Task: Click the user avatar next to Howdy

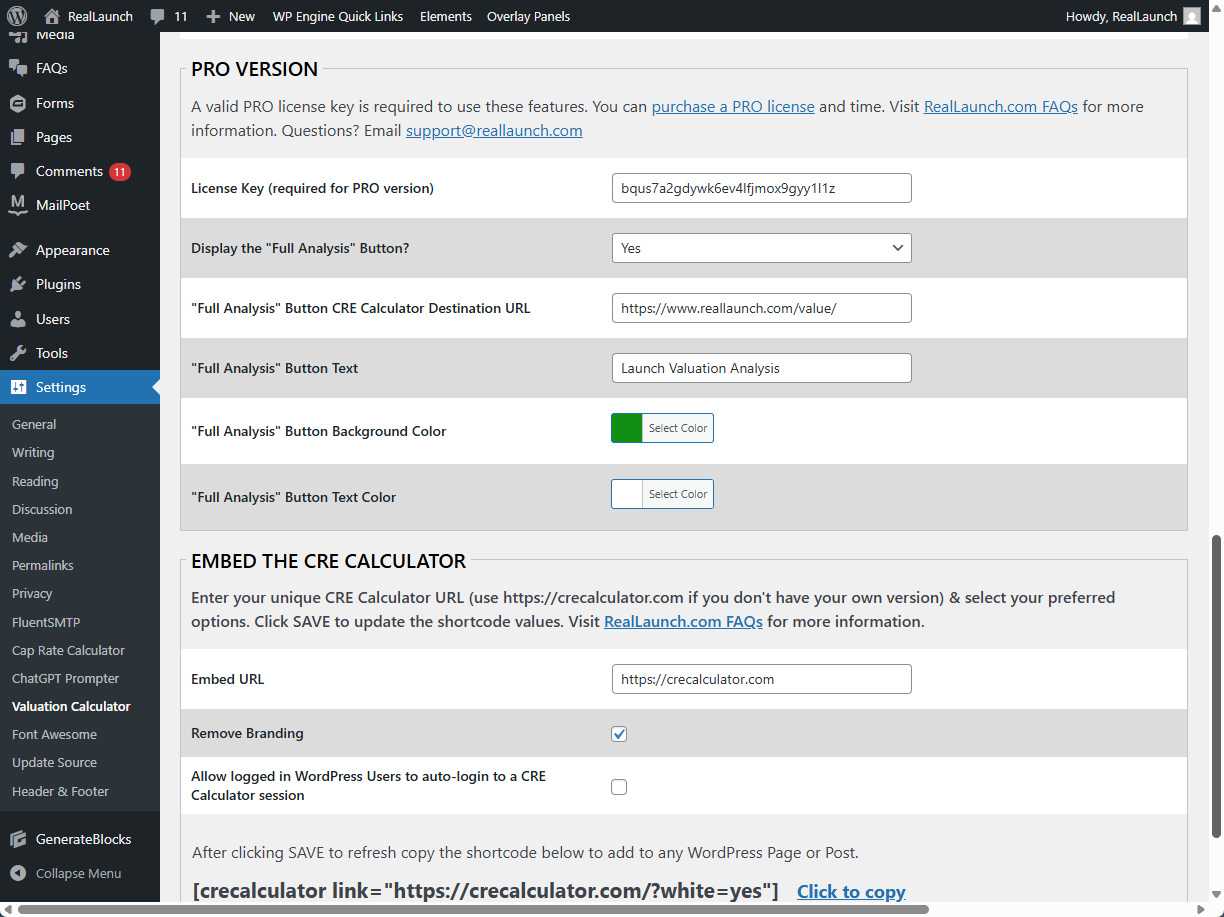Action: click(x=1191, y=16)
